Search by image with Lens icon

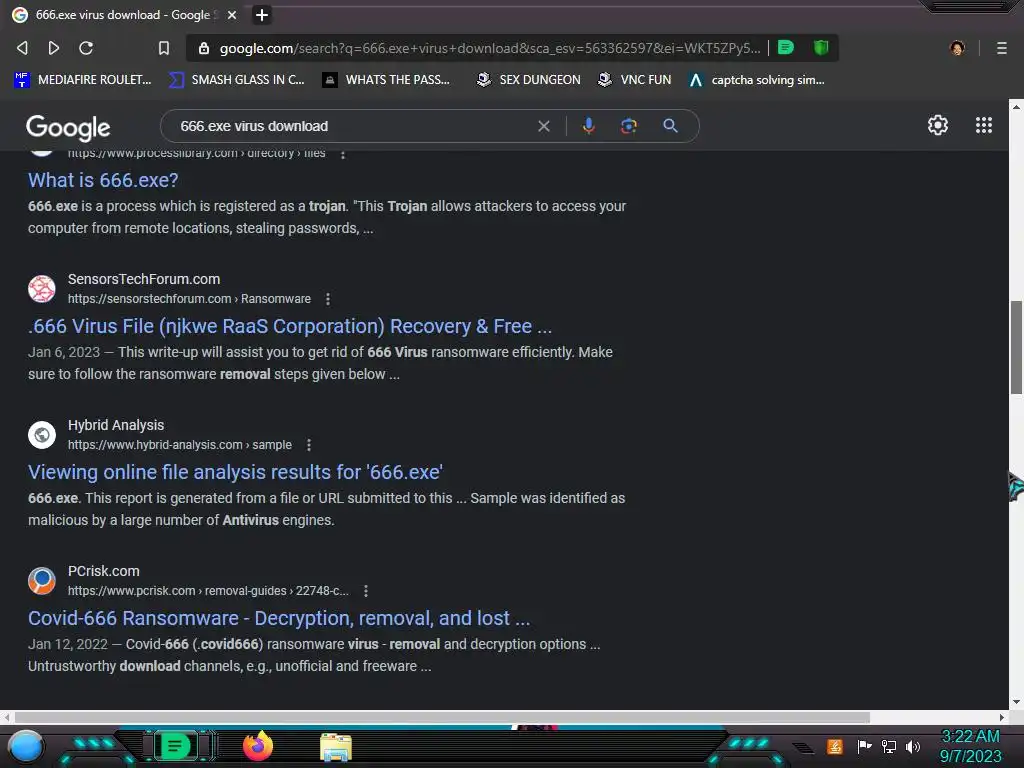[x=628, y=126]
